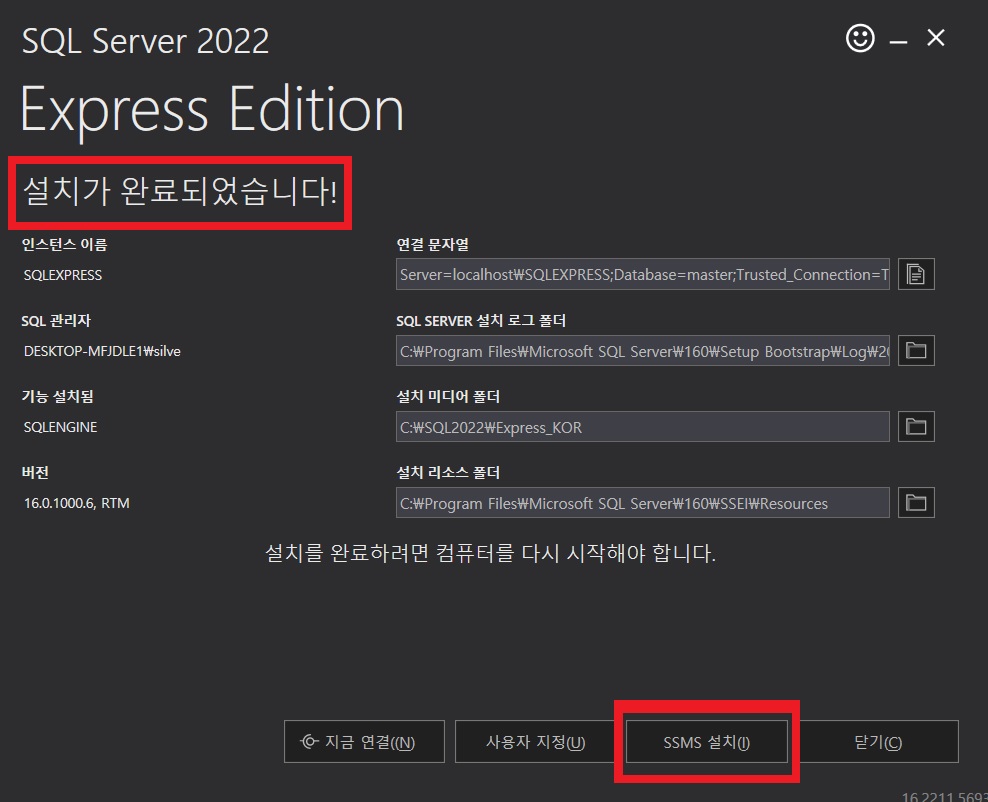Copy the connection string using the copy icon
The image size is (988, 802).
click(x=915, y=274)
